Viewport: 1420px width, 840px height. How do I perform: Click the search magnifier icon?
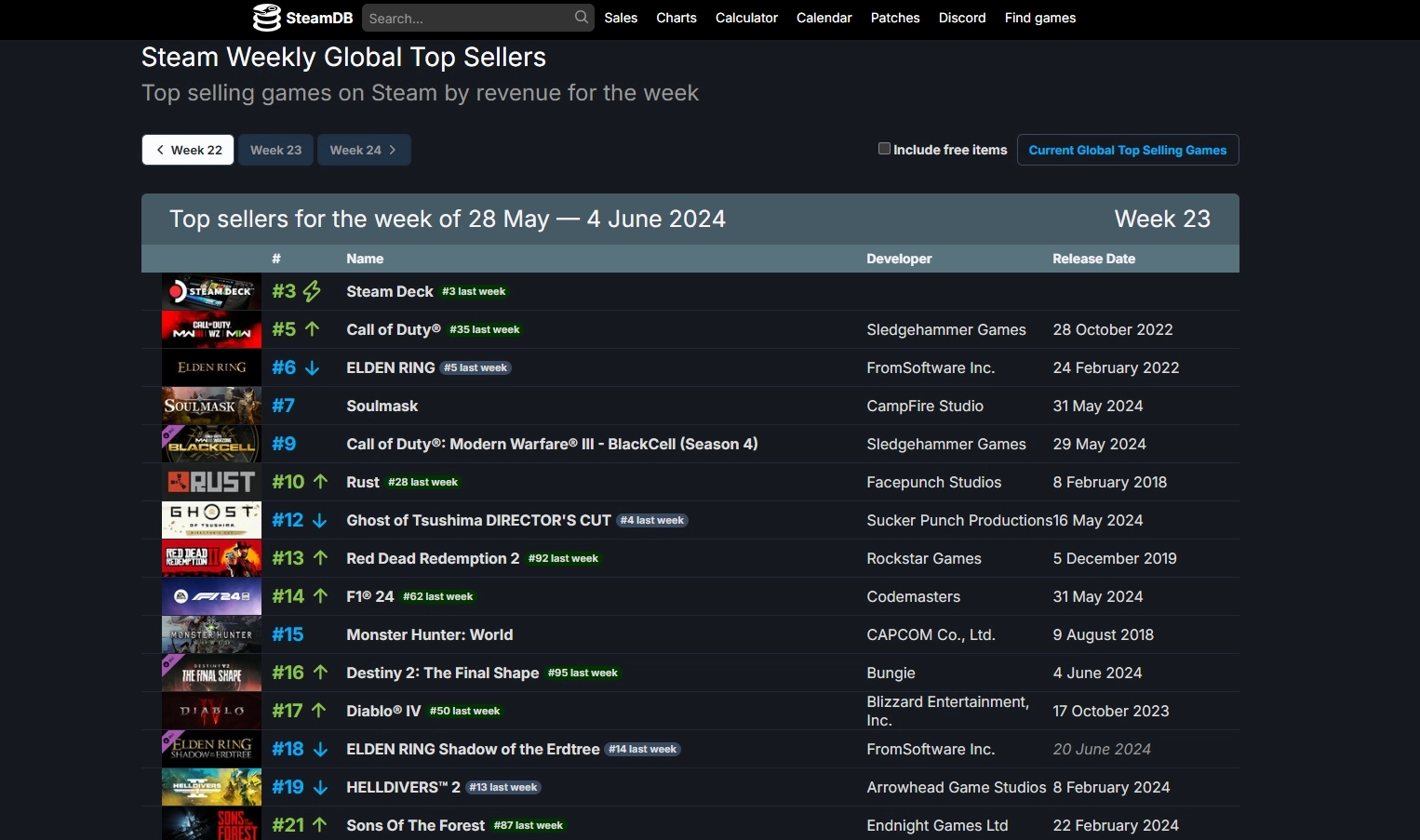point(582,18)
